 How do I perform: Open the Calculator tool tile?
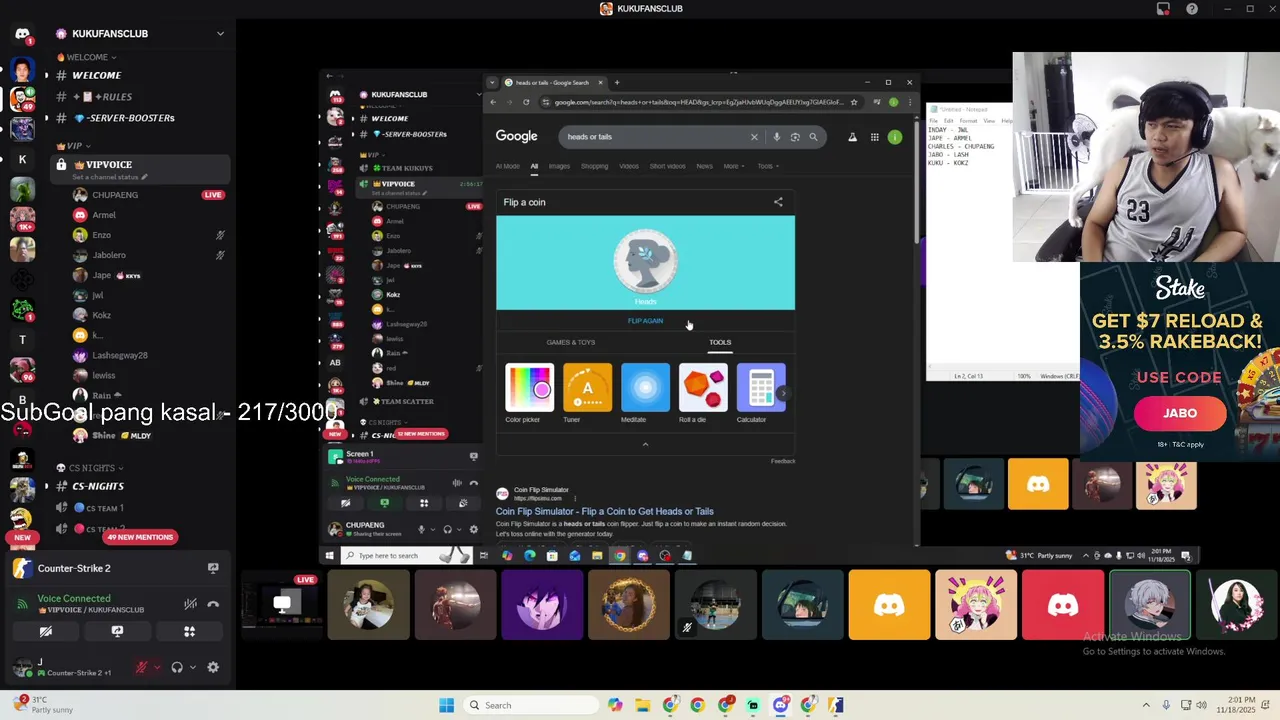coord(761,394)
